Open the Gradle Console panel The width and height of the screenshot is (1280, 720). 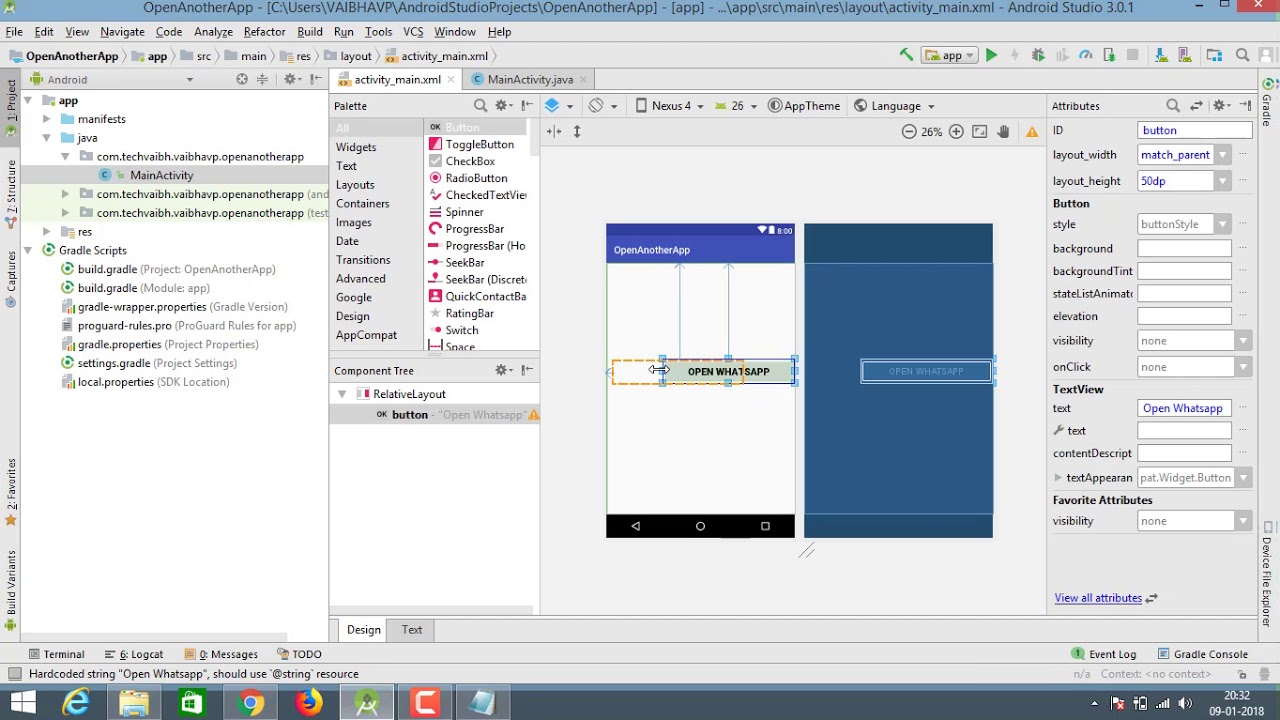(x=1202, y=654)
